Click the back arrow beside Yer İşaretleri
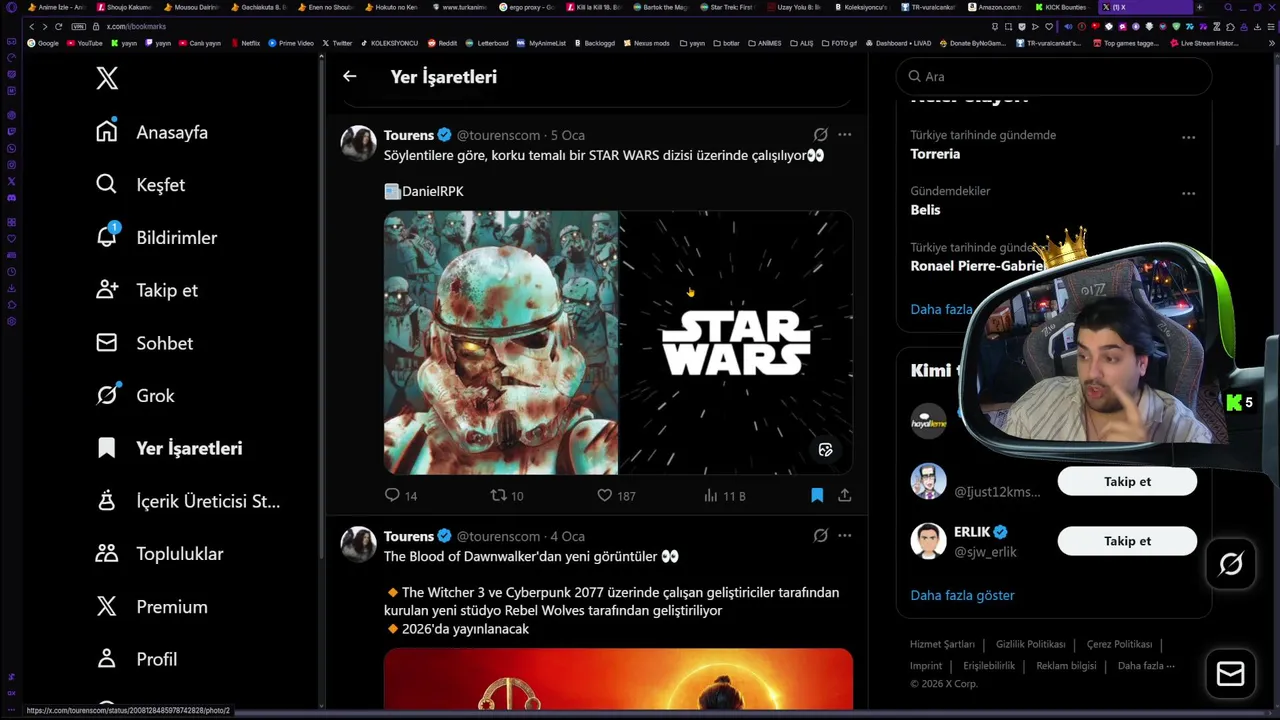Image resolution: width=1280 pixels, height=720 pixels. pos(349,76)
